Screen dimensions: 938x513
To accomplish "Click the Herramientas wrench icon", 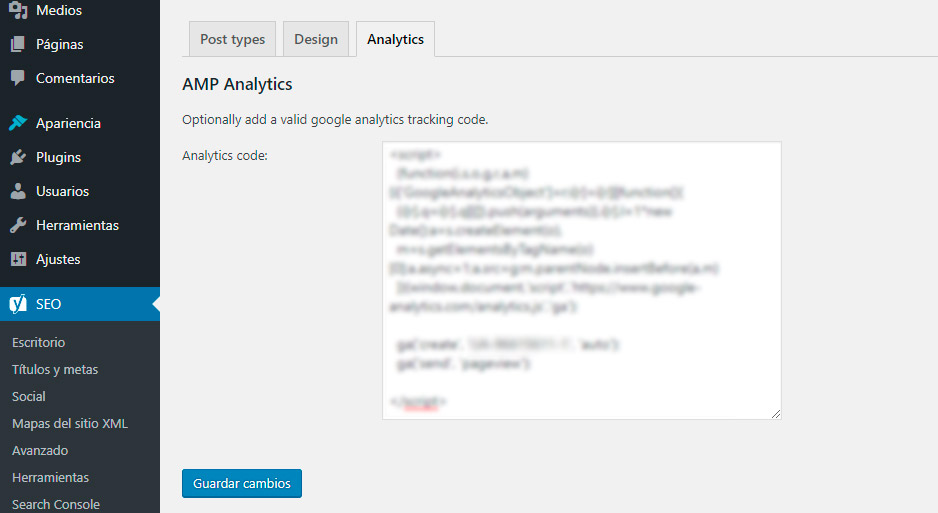I will pyautogui.click(x=18, y=225).
